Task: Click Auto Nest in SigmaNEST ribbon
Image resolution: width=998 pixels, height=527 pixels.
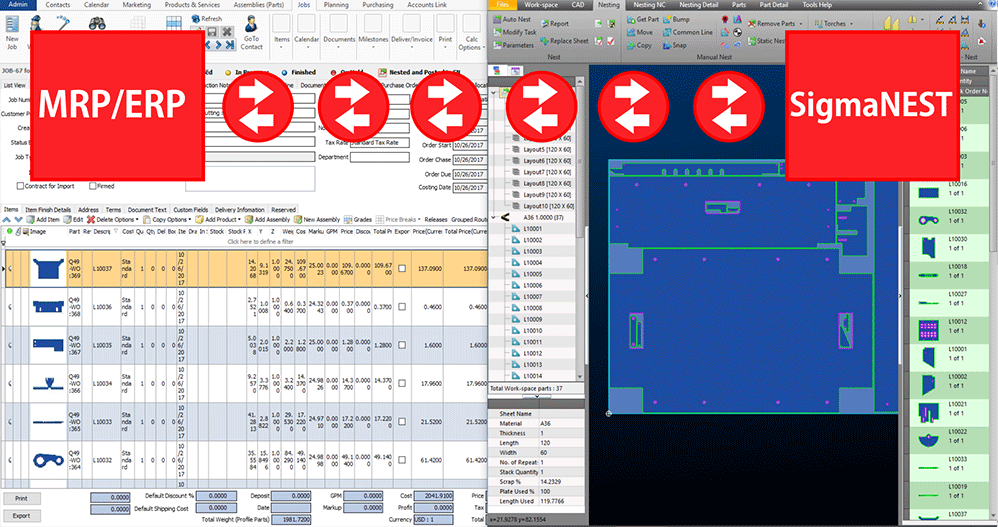Action: pyautogui.click(x=512, y=20)
